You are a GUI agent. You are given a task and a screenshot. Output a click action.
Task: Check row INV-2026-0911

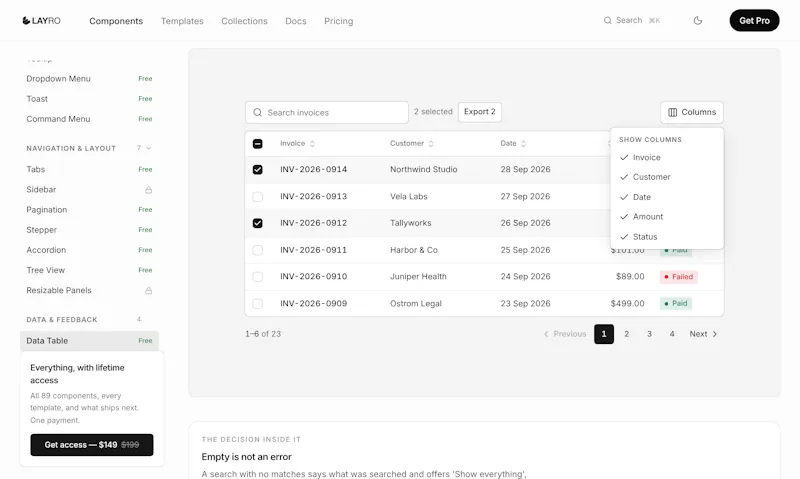[x=258, y=250]
